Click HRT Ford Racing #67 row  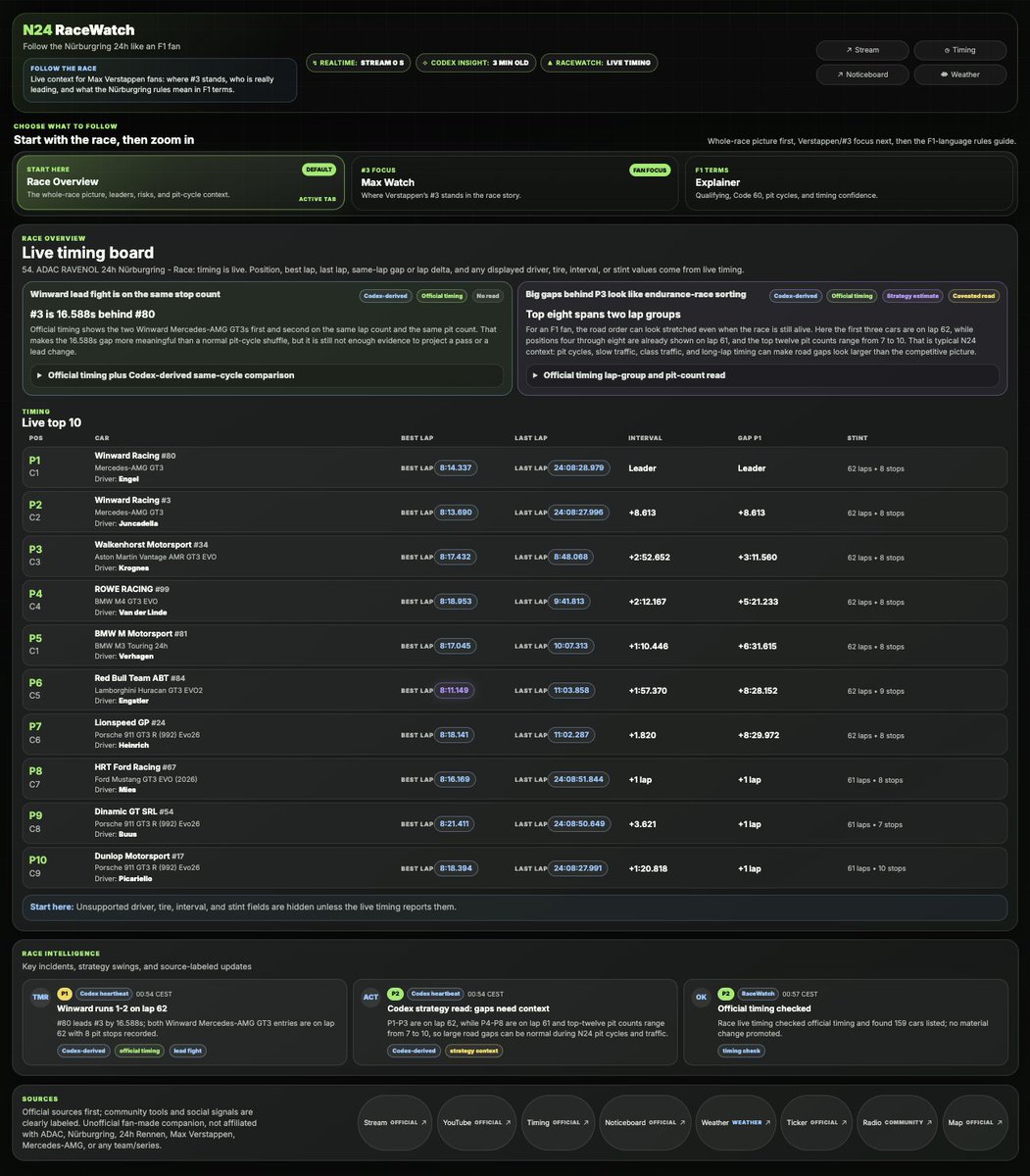[x=515, y=779]
